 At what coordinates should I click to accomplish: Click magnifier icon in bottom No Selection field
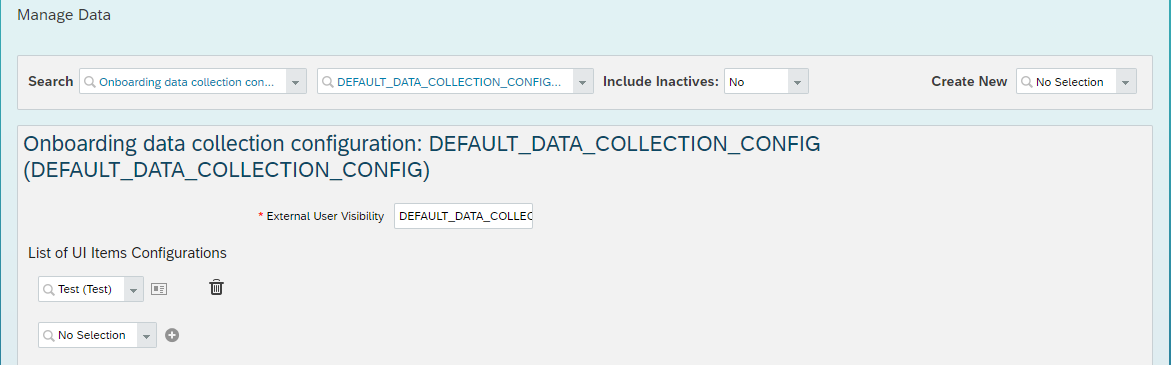[49, 336]
